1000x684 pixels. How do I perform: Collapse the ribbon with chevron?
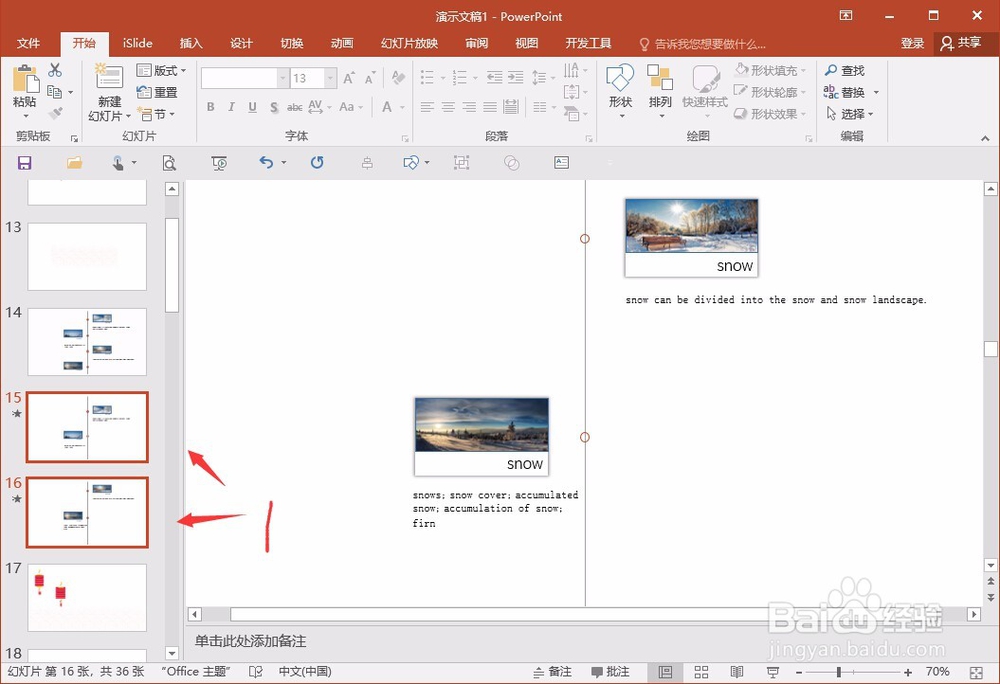(985, 138)
